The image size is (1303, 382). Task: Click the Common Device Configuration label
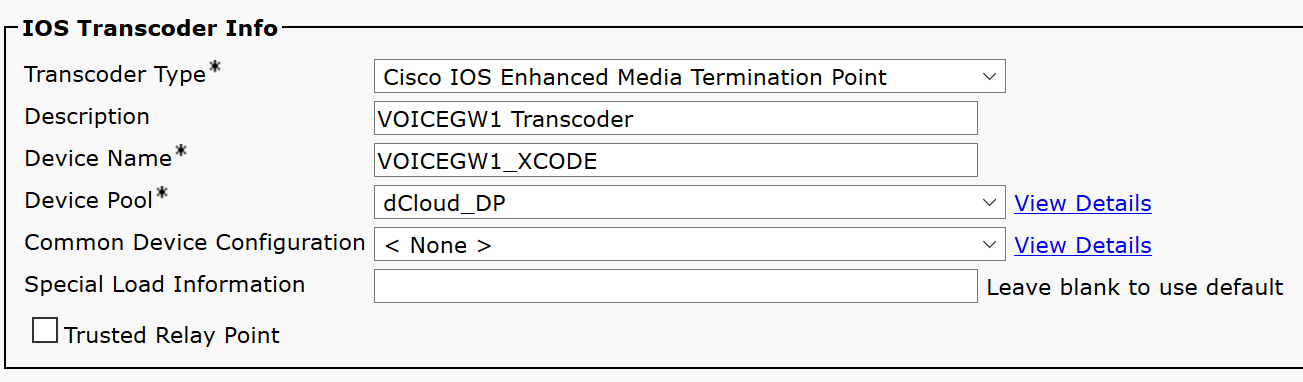coord(195,243)
